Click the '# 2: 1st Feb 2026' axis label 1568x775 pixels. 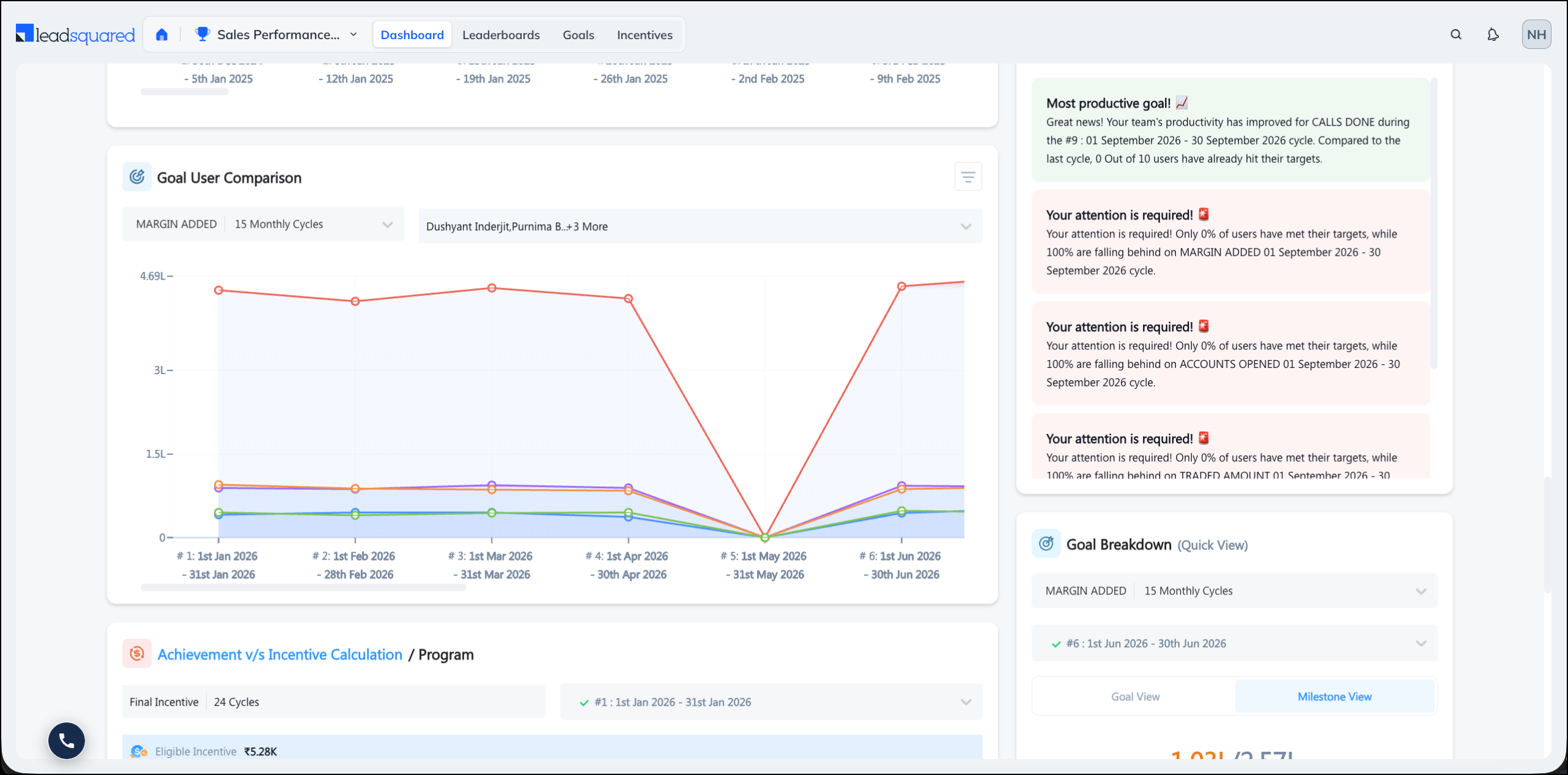(353, 556)
